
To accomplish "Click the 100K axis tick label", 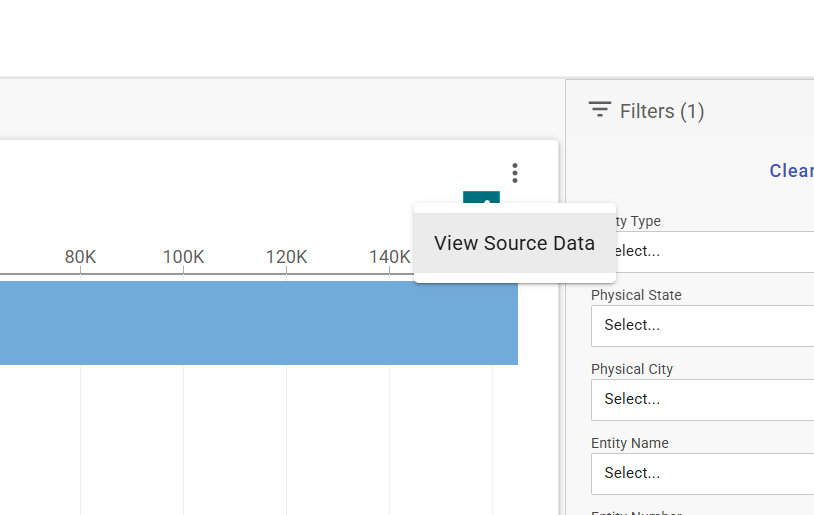I will (183, 257).
